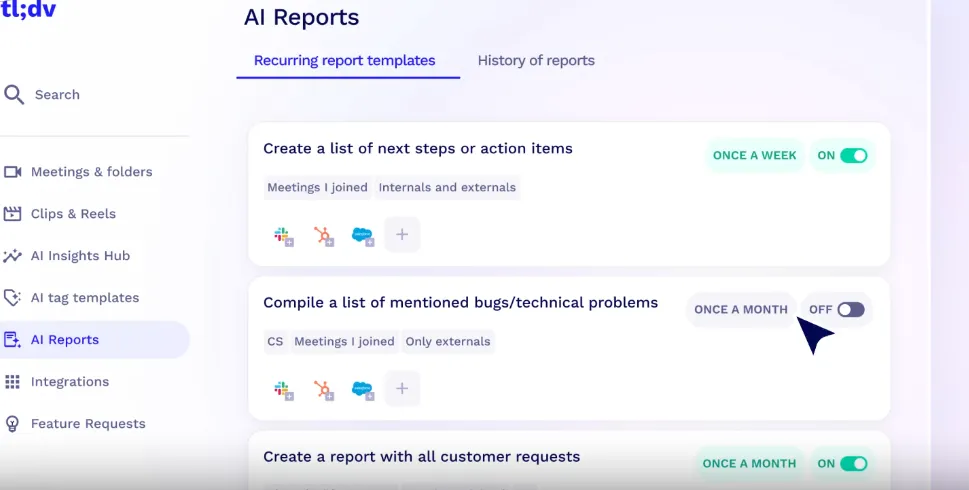This screenshot has height=490, width=969.
Task: Click 'Meetings I joined' tag on bugs report
Action: (344, 342)
